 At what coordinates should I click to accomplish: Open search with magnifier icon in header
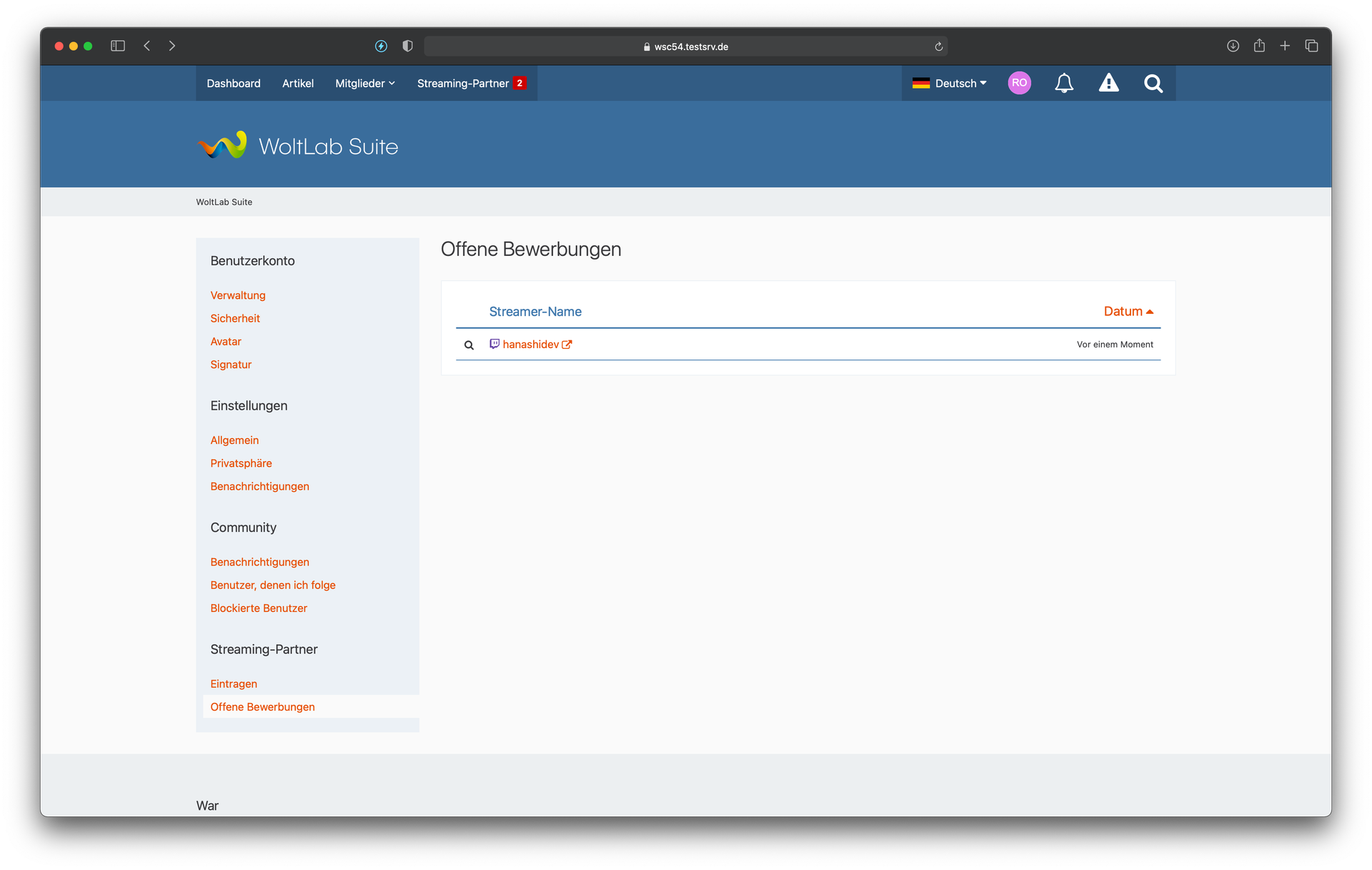click(1153, 84)
